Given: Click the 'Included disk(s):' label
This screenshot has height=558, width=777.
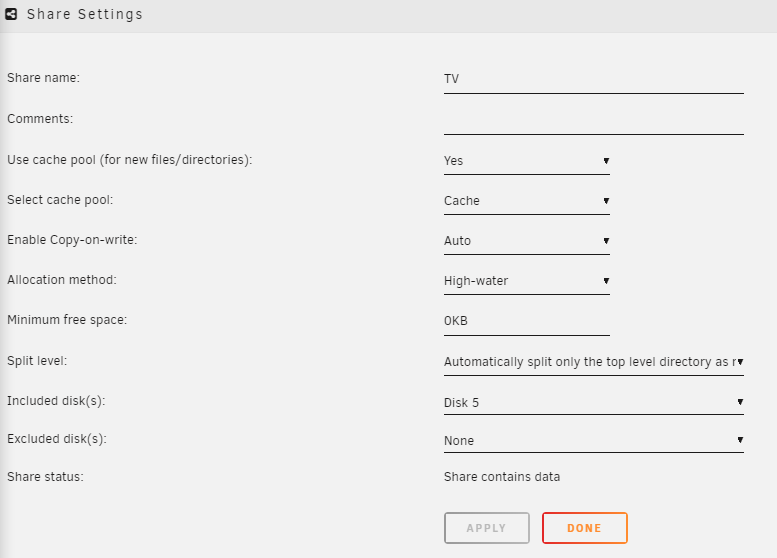Looking at the screenshot, I should tap(56, 401).
